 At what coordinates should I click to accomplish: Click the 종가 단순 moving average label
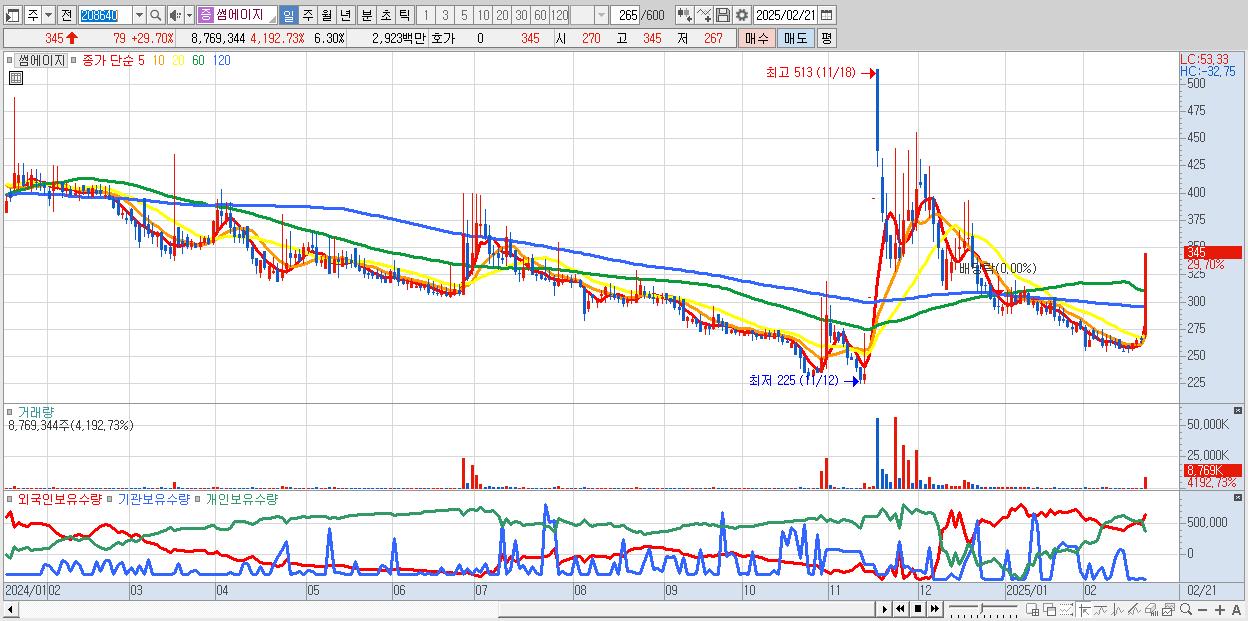109,61
